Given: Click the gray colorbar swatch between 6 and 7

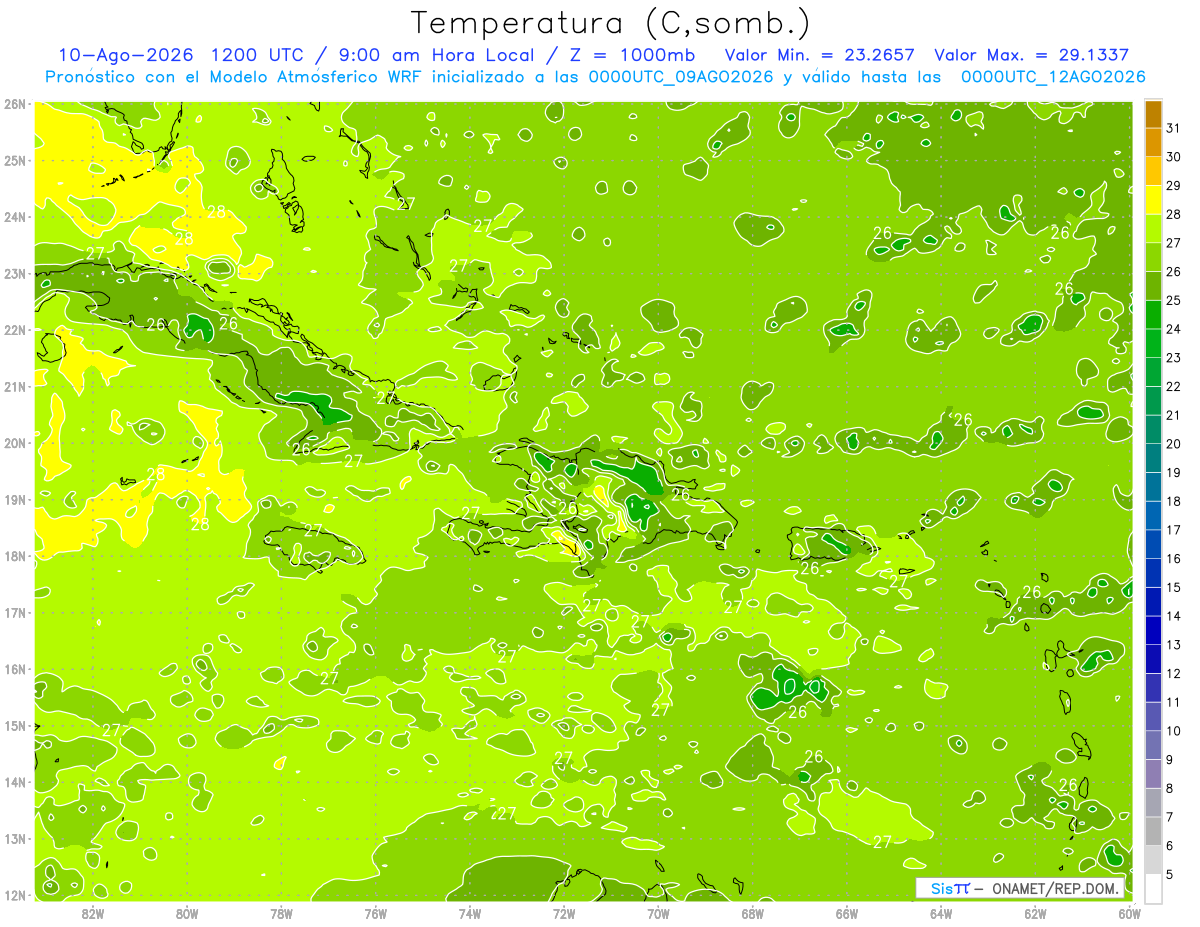Looking at the screenshot, I should 1153,832.
